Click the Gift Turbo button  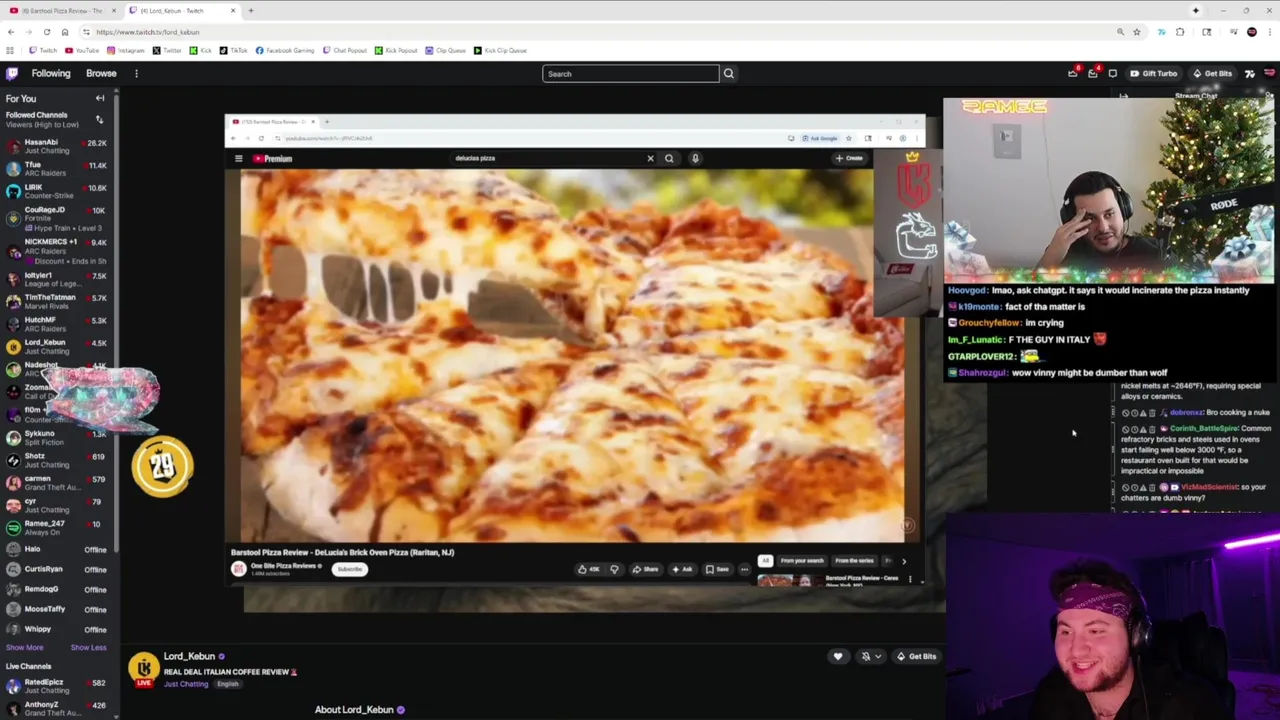click(1153, 73)
